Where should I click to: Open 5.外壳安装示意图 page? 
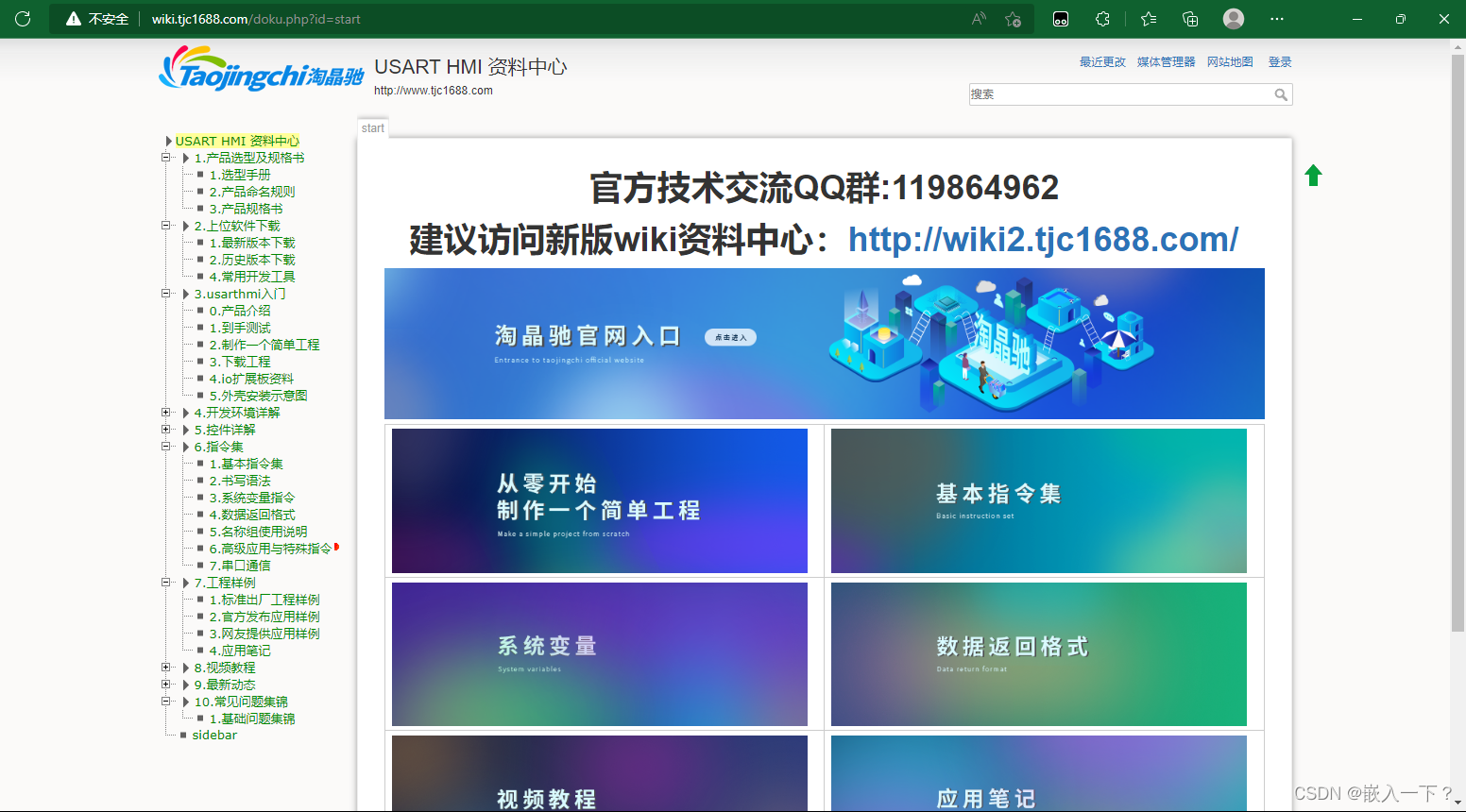[258, 396]
